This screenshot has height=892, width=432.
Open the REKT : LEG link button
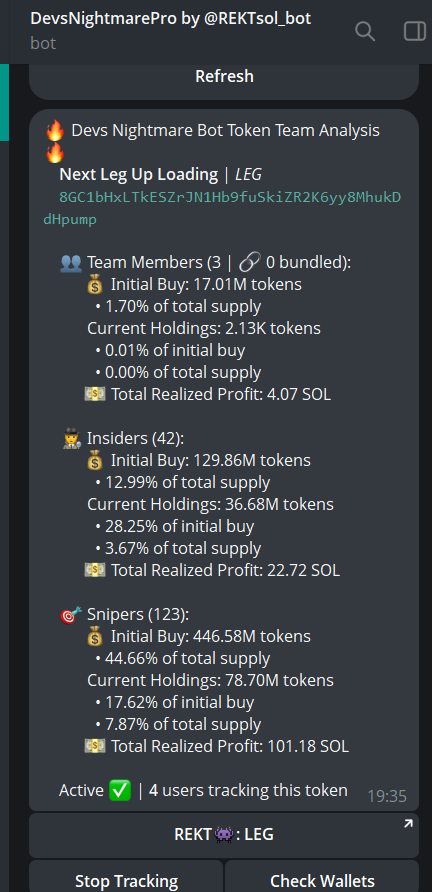224,835
